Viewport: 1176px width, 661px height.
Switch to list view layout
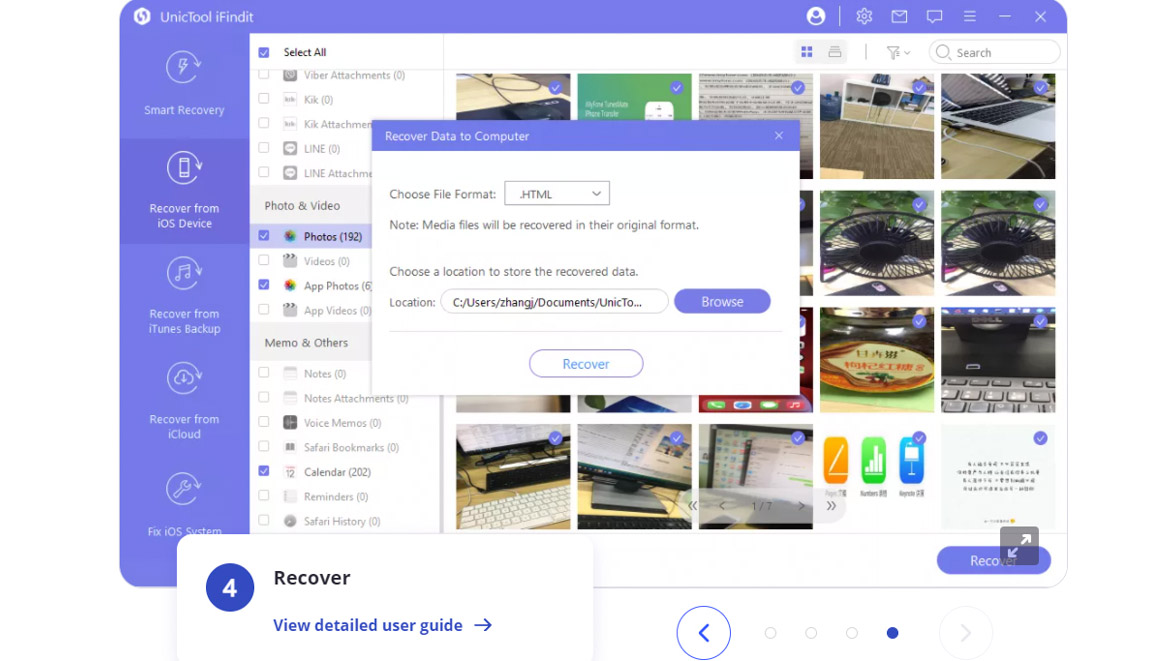835,52
